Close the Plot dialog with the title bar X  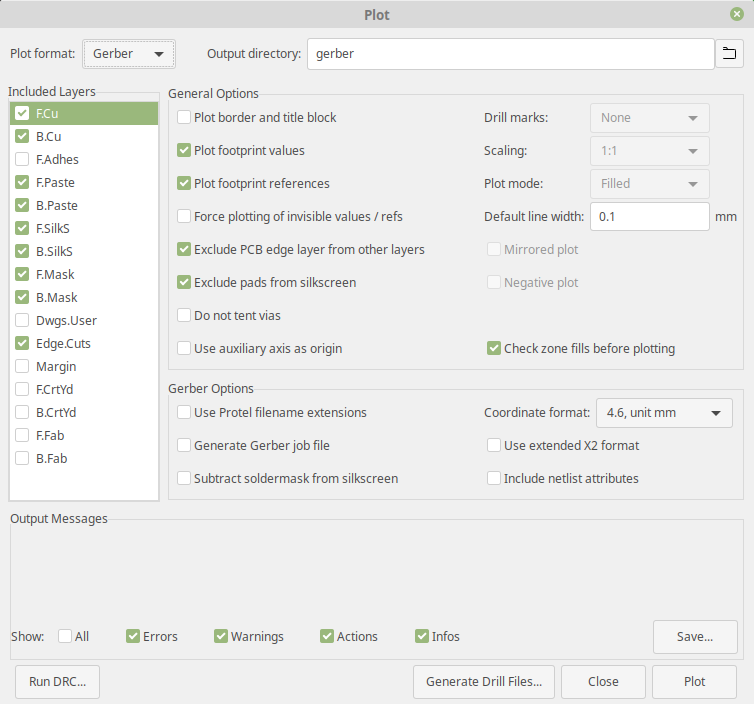(737, 15)
